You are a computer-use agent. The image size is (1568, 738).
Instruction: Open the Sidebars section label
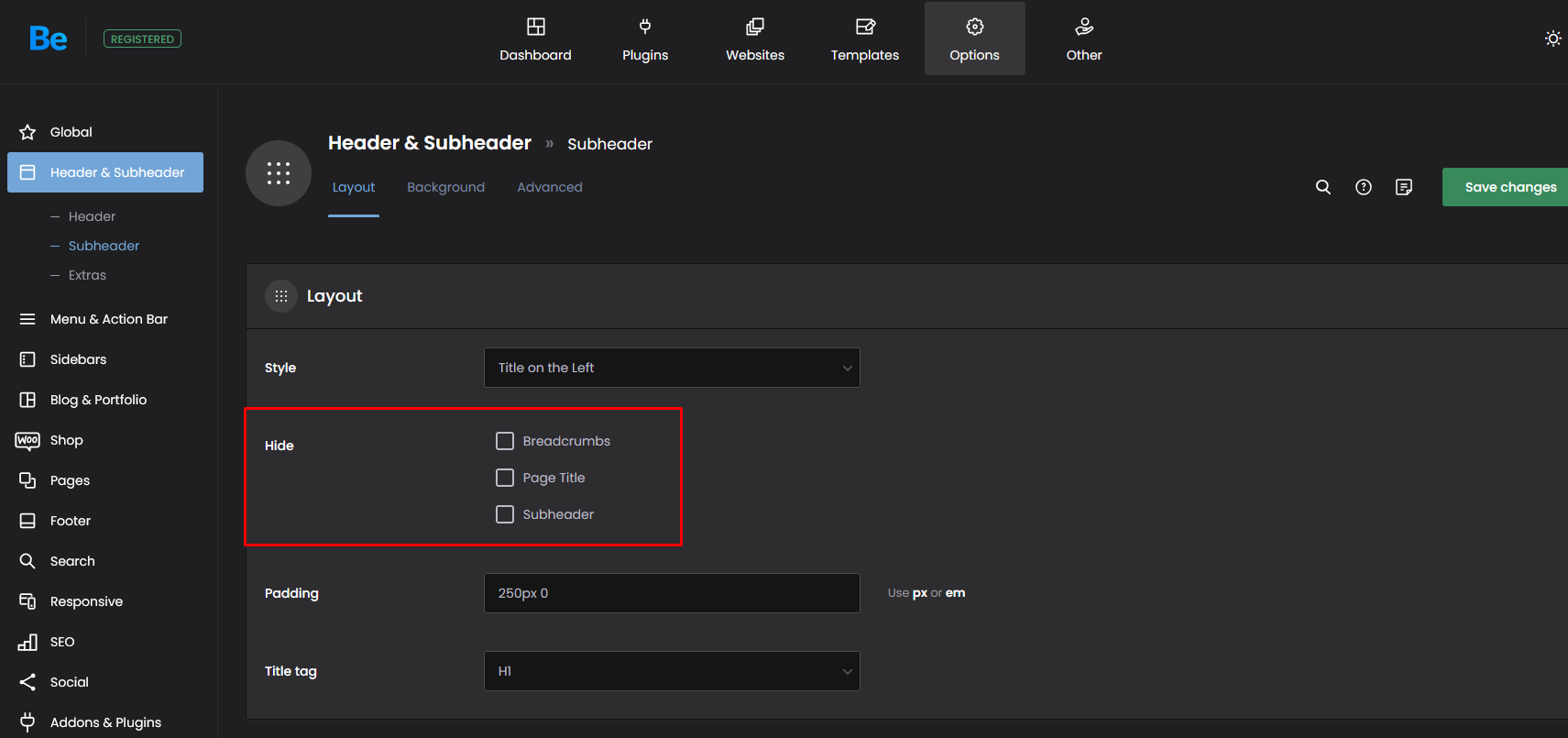(78, 359)
